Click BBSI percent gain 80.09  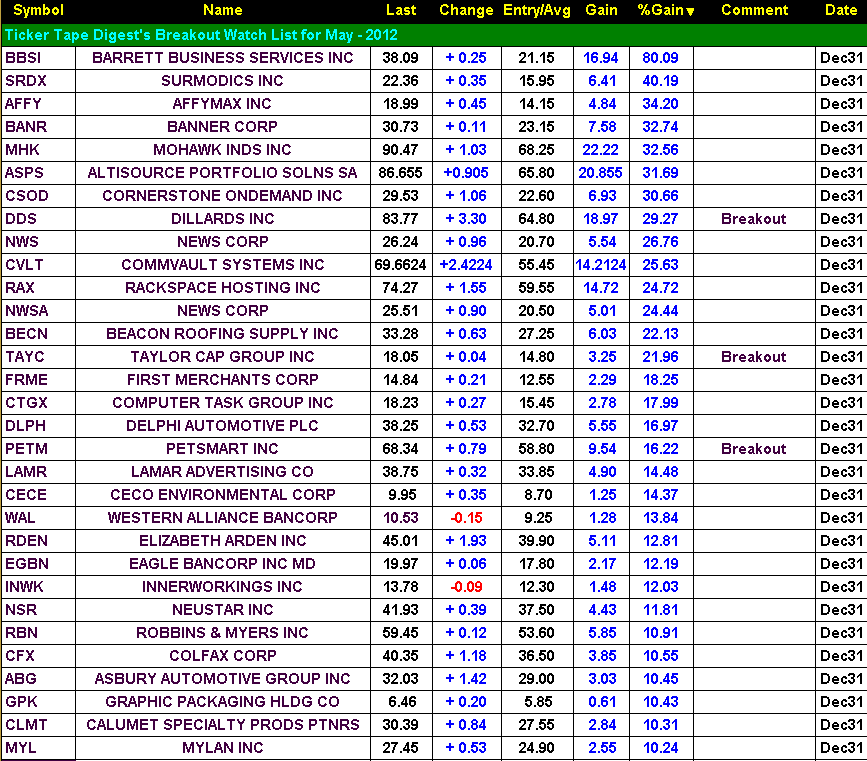660,58
